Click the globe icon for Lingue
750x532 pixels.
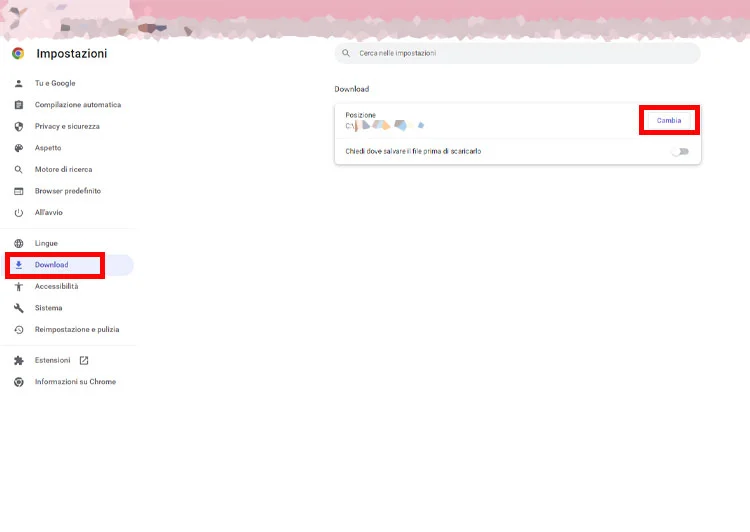[19, 244]
